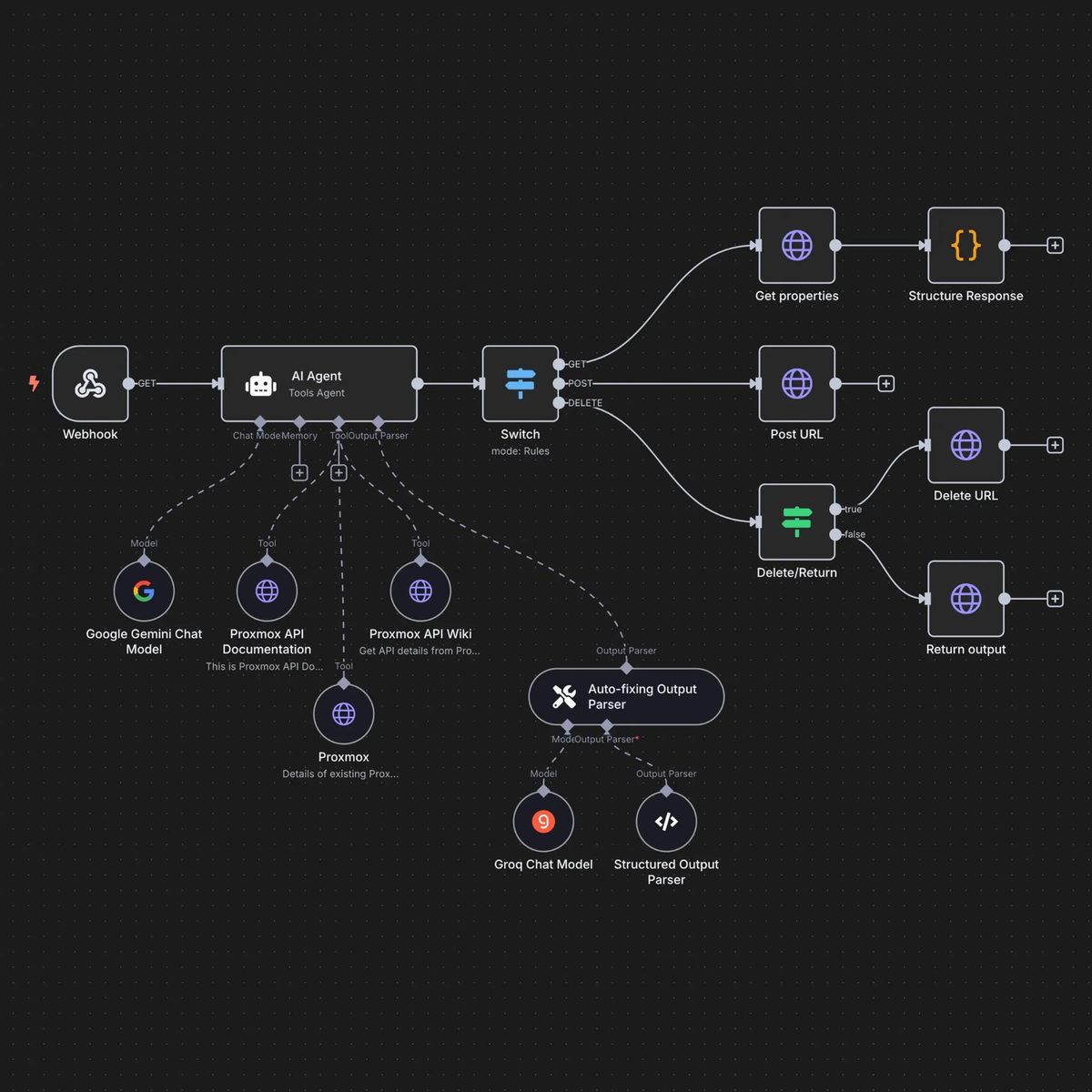Click plus button after Delete URL

[1055, 445]
